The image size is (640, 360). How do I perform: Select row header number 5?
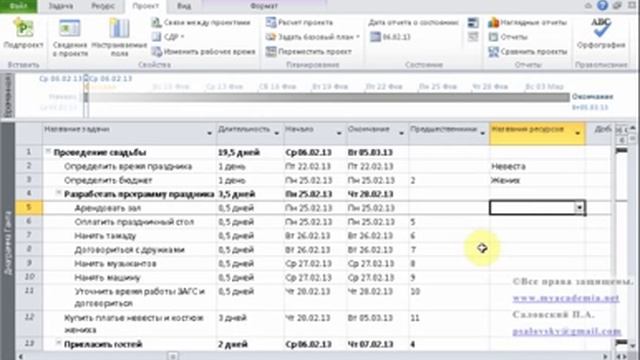coord(29,207)
